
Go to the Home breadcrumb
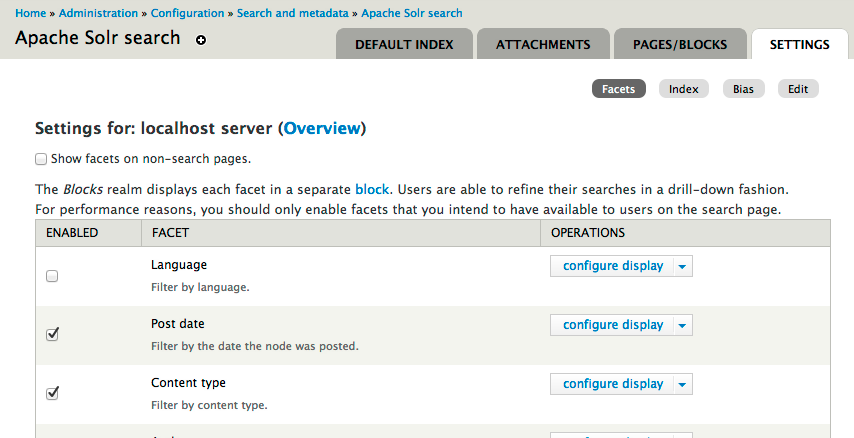[30, 13]
